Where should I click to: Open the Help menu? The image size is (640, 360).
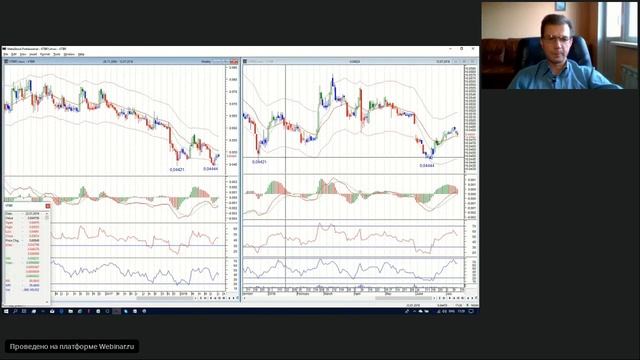[x=81, y=54]
